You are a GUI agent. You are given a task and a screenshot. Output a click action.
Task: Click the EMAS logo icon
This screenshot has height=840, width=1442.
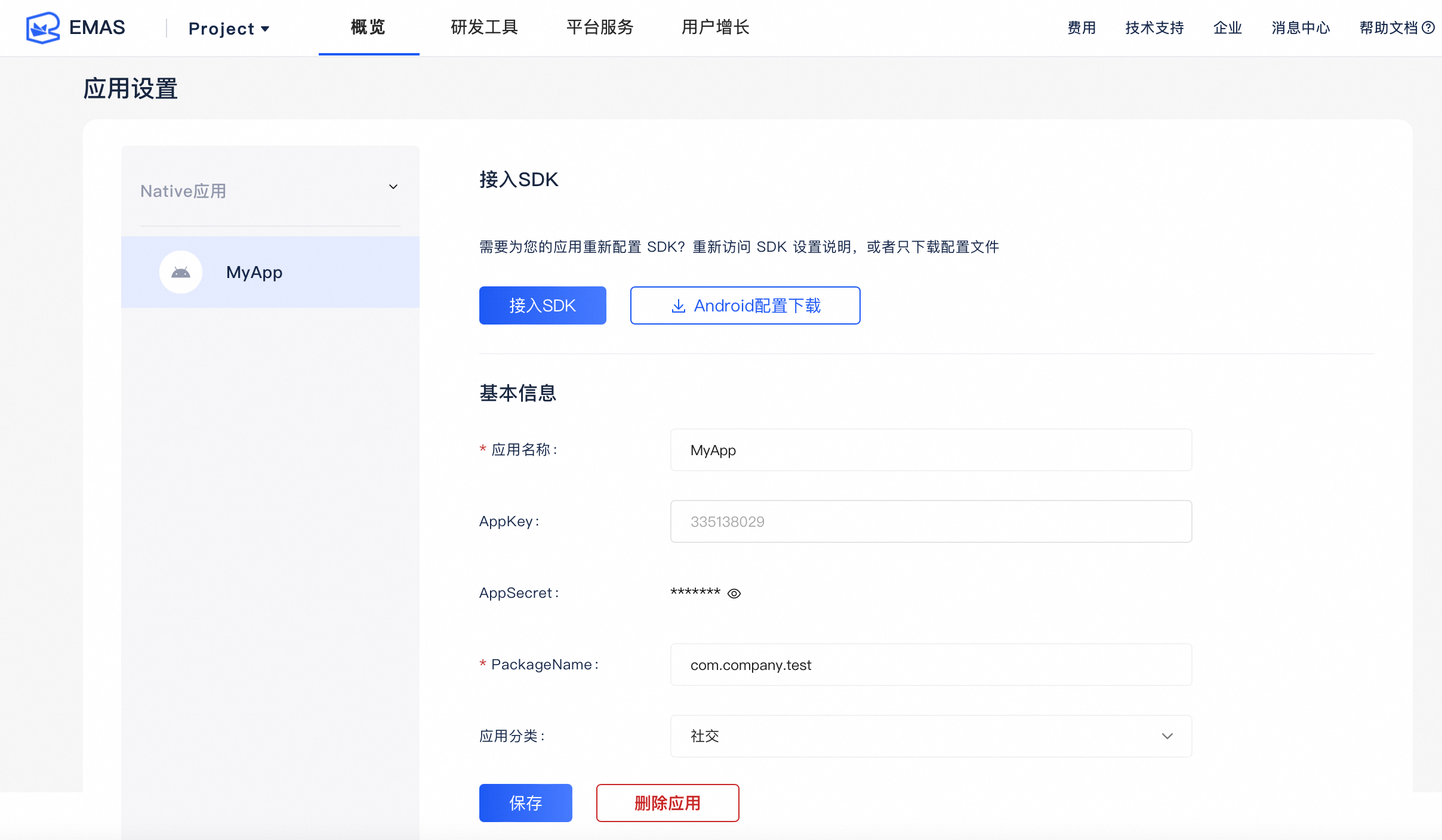pyautogui.click(x=43, y=27)
